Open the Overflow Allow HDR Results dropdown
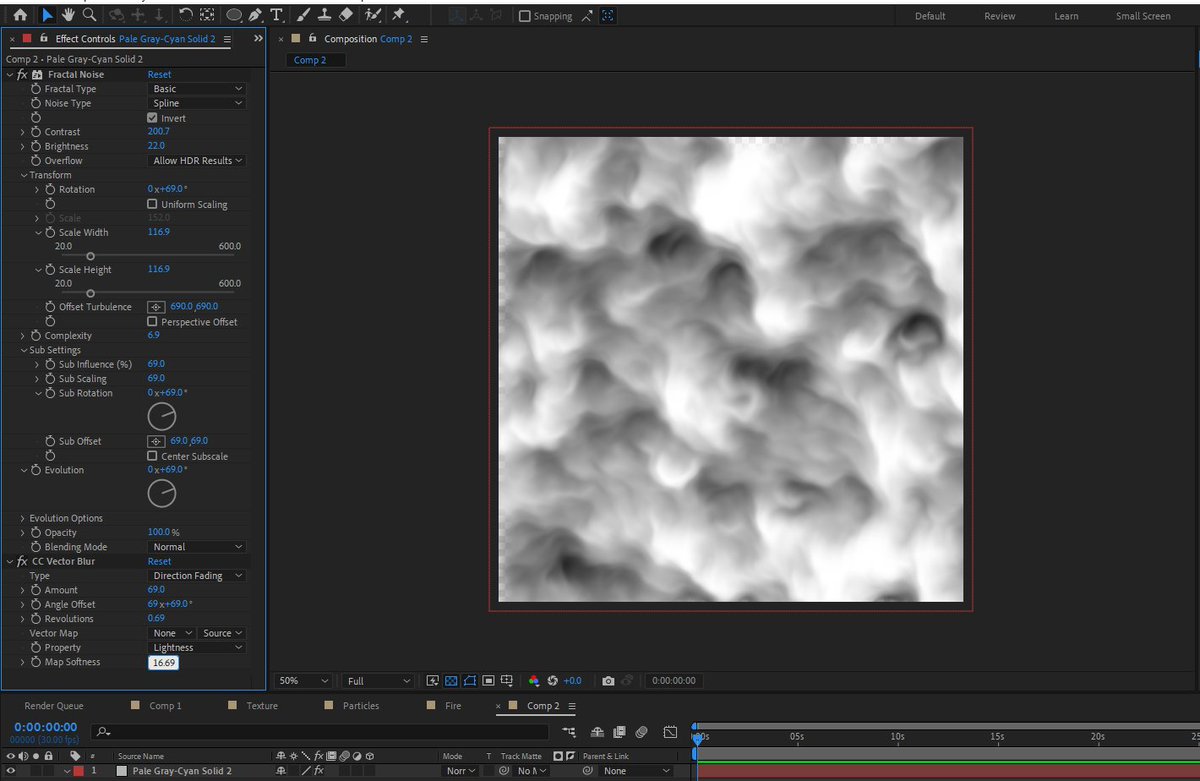1200x781 pixels. tap(197, 161)
